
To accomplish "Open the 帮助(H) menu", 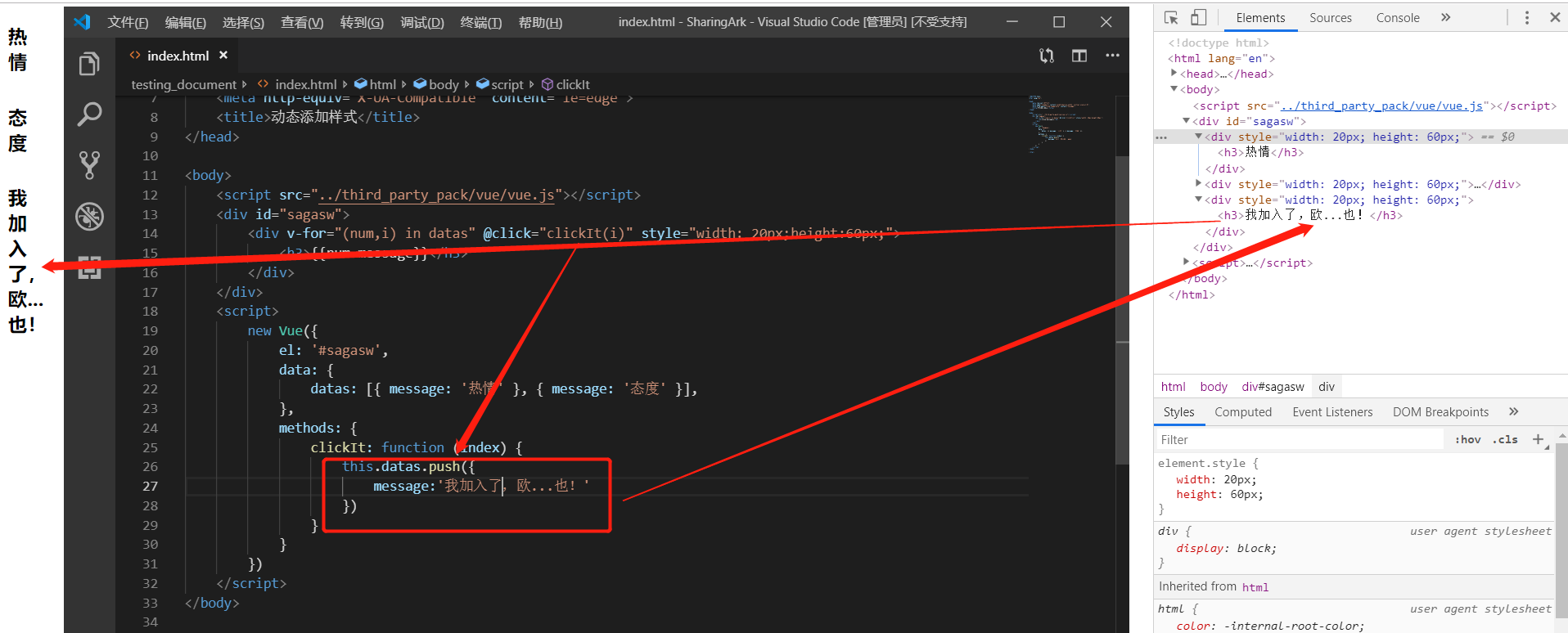I will 540,22.
